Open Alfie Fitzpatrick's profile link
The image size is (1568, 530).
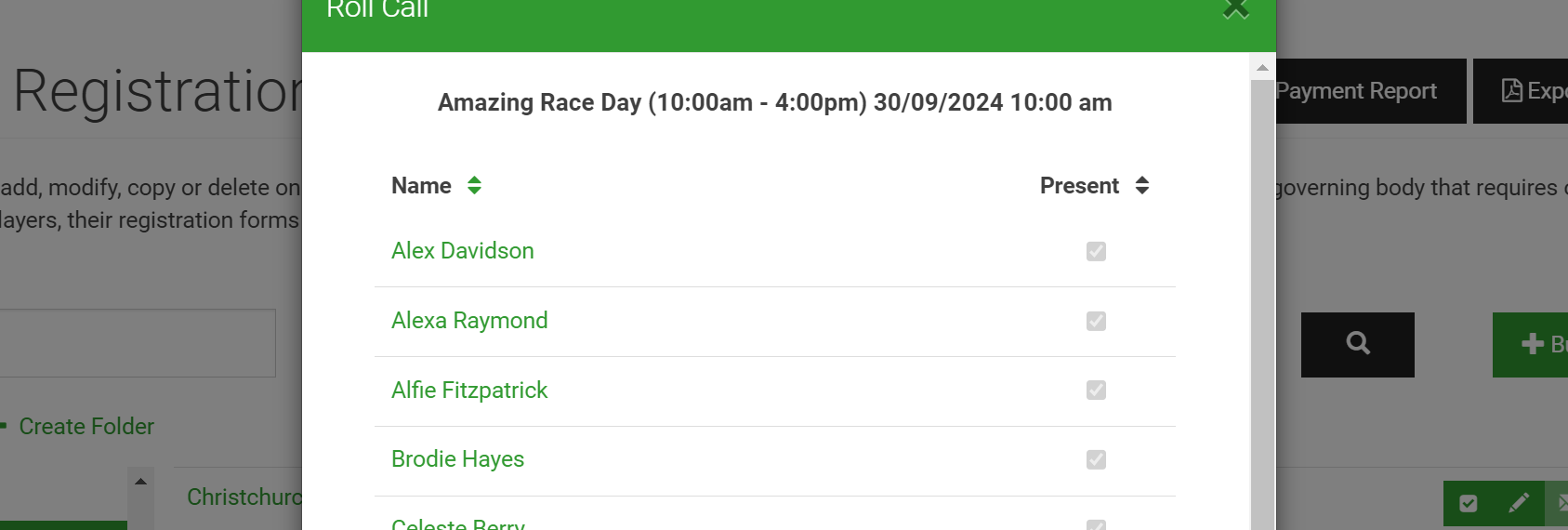pos(469,390)
